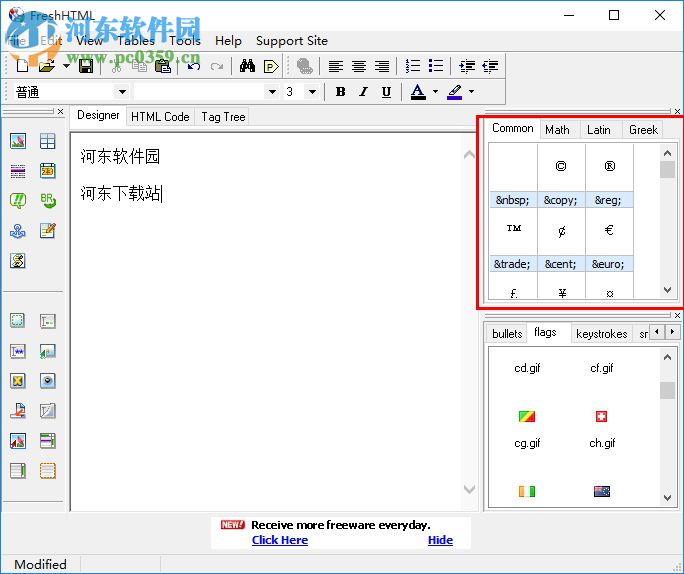Close the symbols panel
This screenshot has height=574, width=684.
coord(677,111)
